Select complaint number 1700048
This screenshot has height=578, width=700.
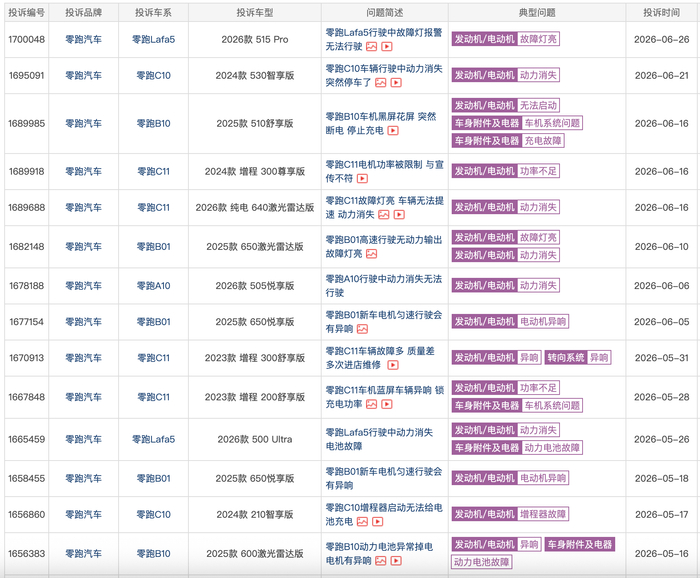[x=26, y=40]
